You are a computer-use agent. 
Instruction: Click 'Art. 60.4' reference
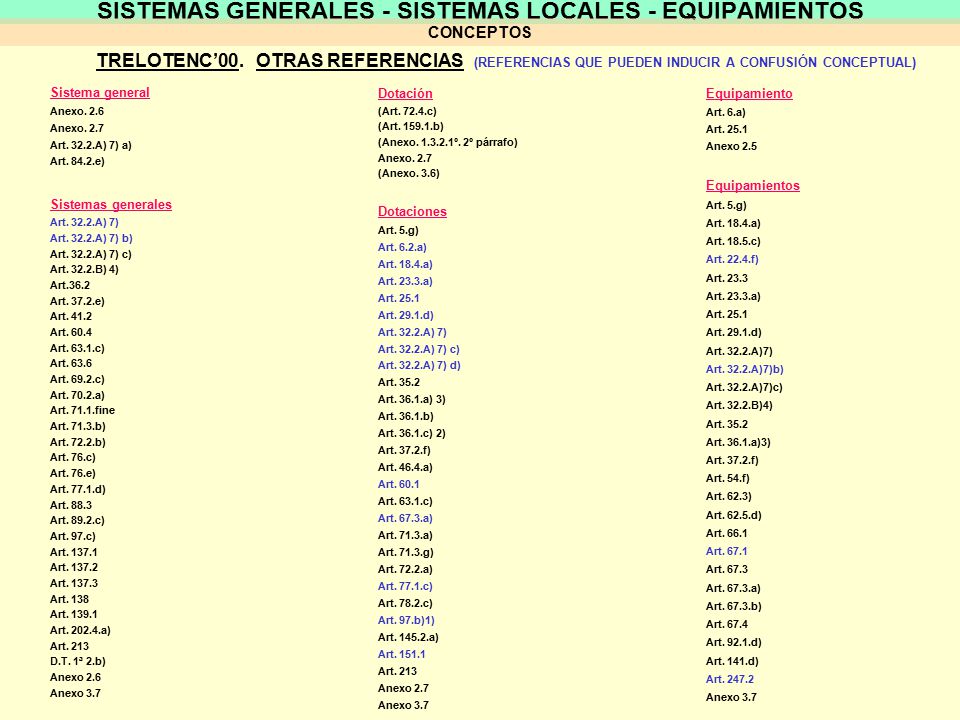pos(71,332)
